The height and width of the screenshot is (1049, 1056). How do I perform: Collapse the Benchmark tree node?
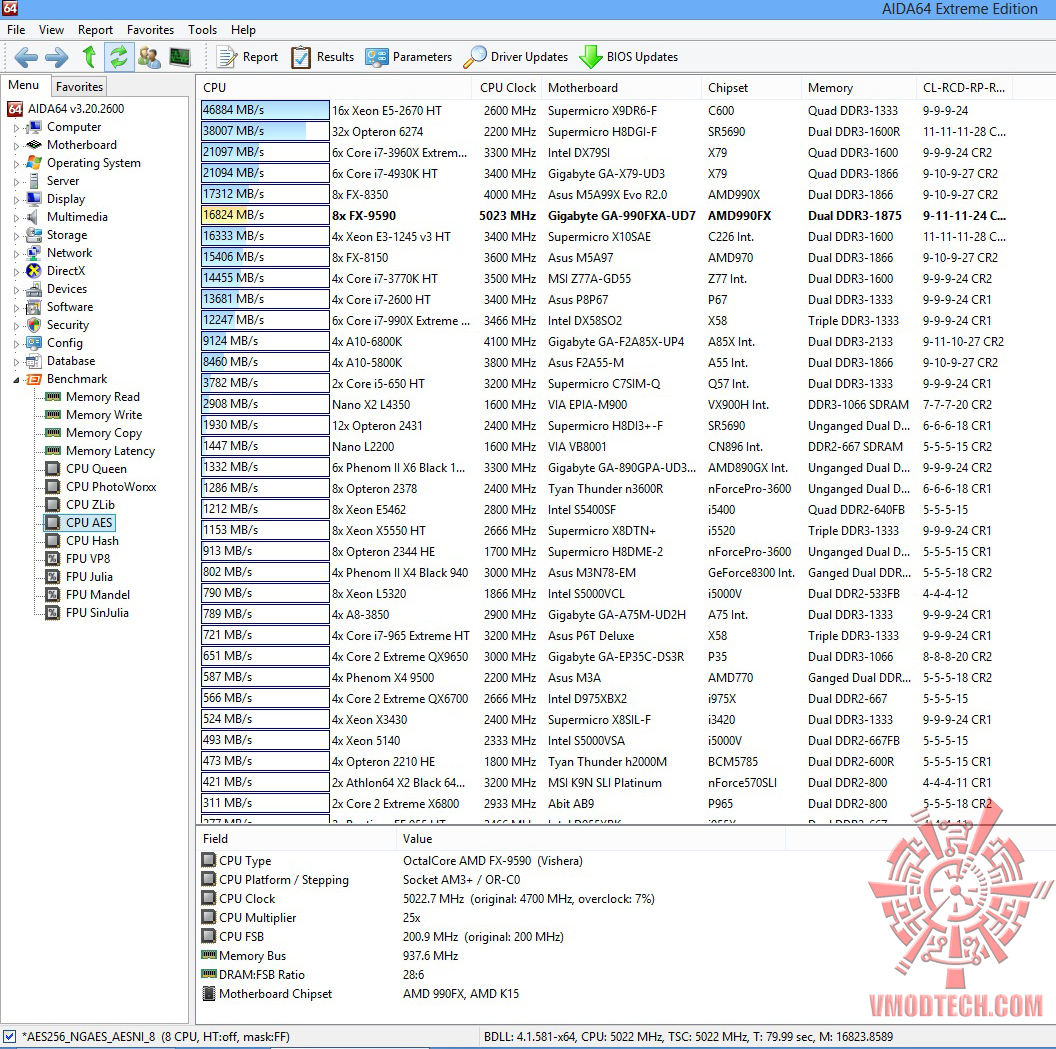pos(16,380)
